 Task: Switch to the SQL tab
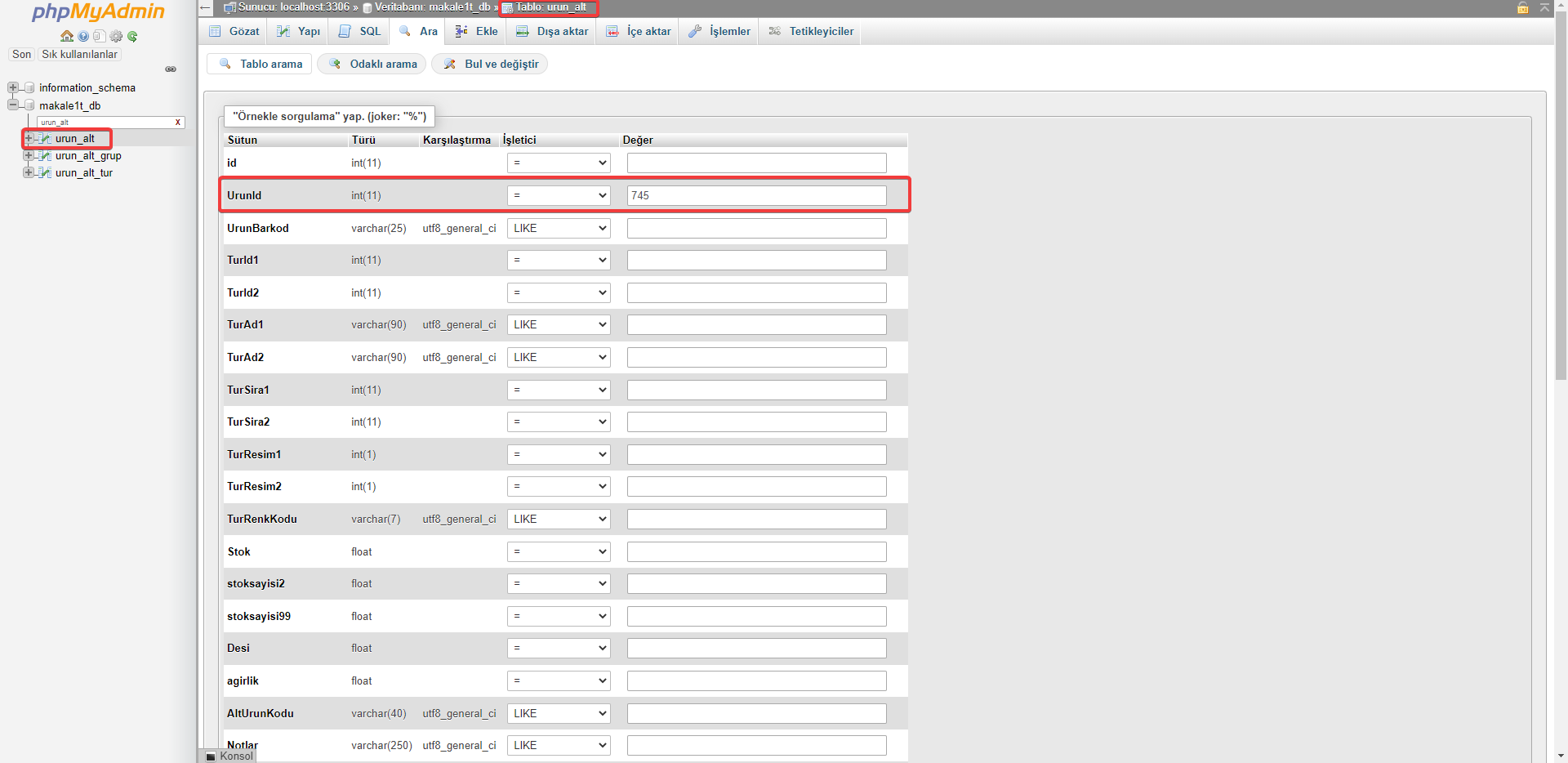pyautogui.click(x=359, y=31)
